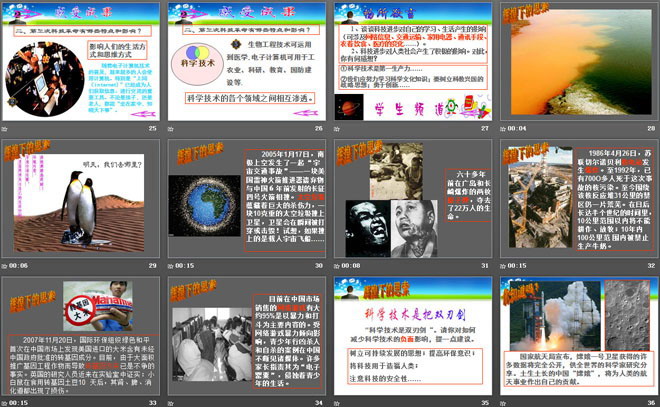Click the transition icon below slide 31
Image resolution: width=660 pixels, height=407 pixels.
[338, 265]
